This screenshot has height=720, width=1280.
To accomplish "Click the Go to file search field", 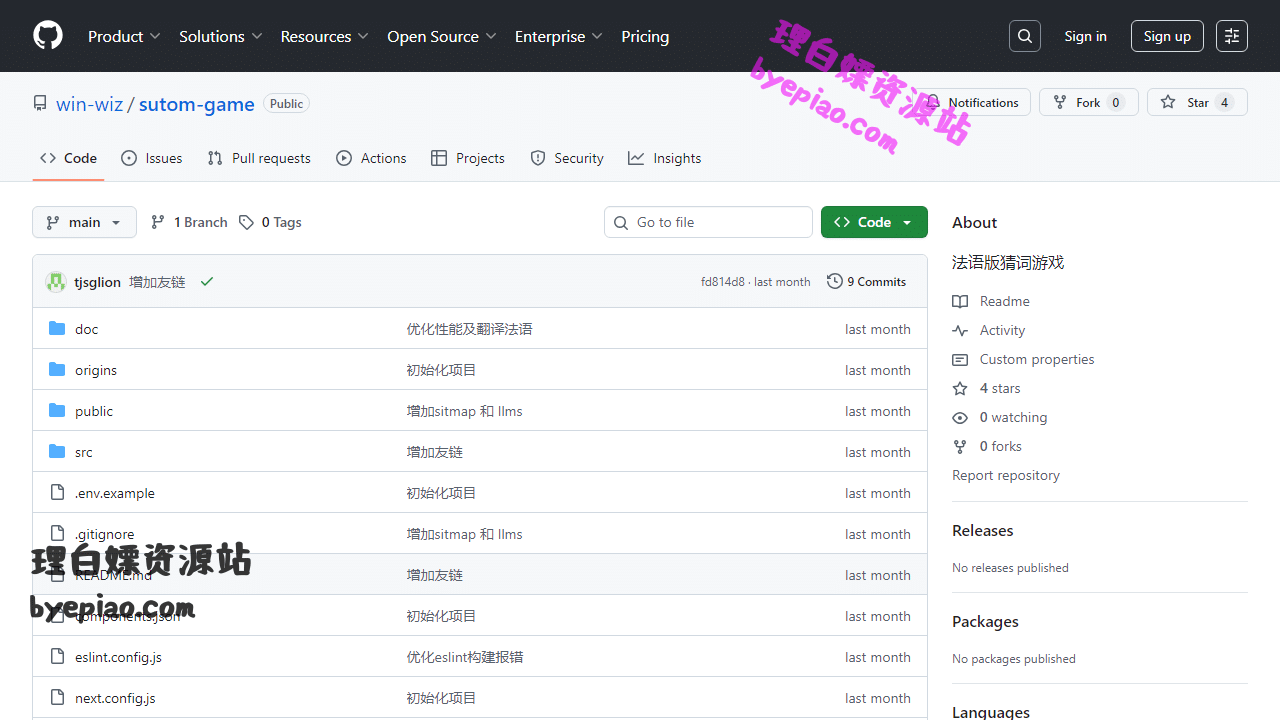I will pos(708,222).
